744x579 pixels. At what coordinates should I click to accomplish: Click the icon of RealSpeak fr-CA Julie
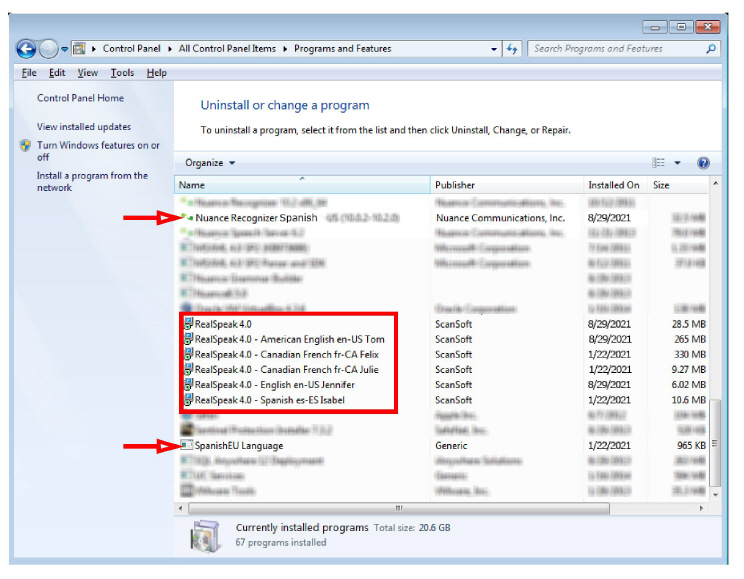click(188, 370)
